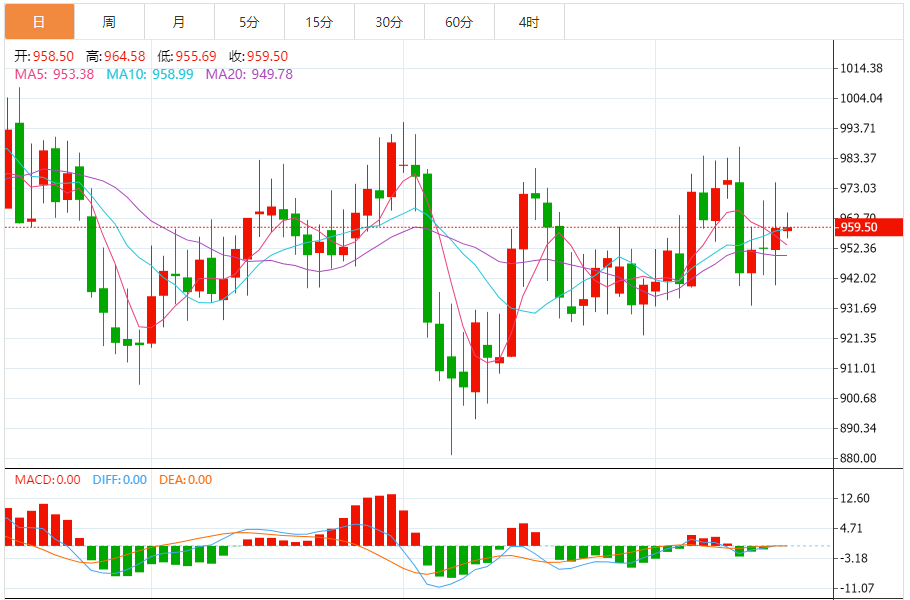Click the MACD:0.00 label
Screen dimensions: 910x600
(x=48, y=480)
